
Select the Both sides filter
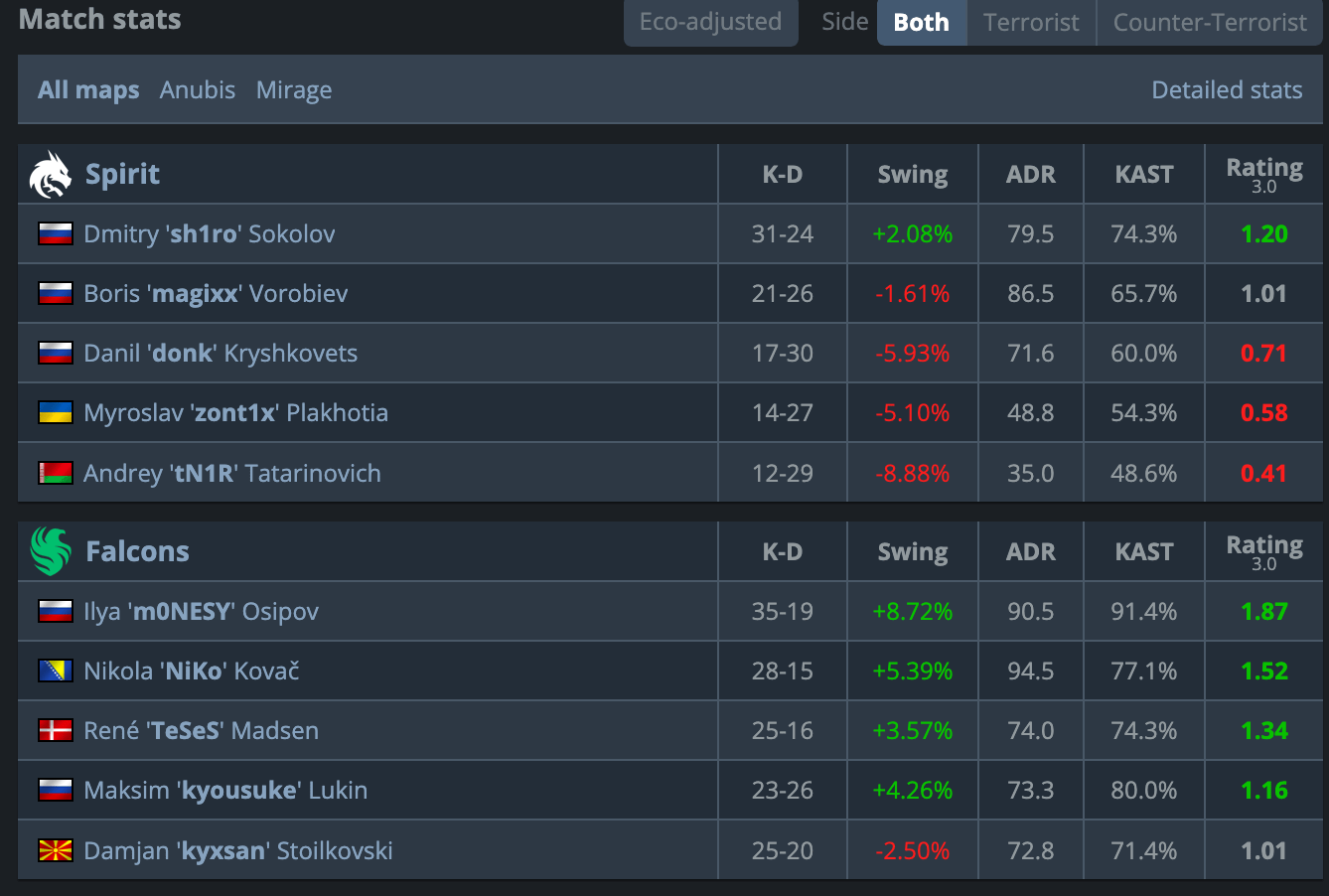point(921,22)
